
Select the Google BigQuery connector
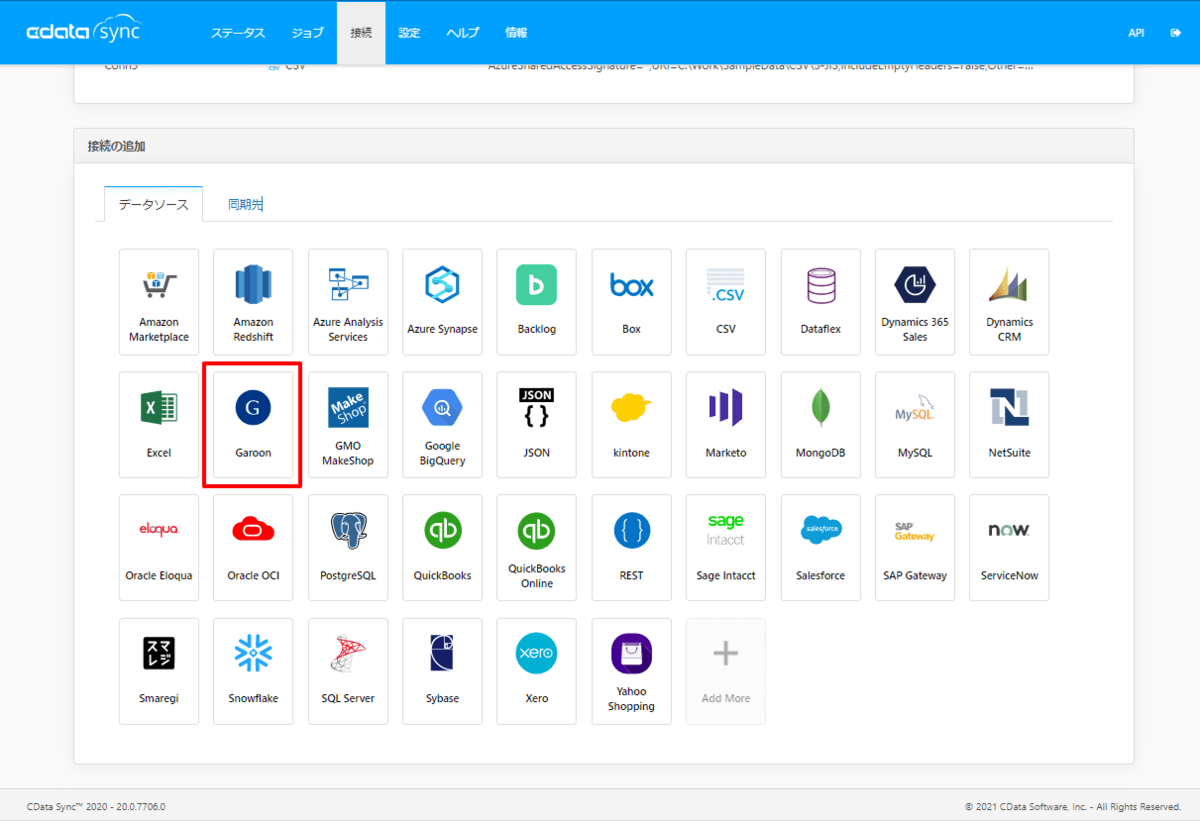tap(442, 425)
